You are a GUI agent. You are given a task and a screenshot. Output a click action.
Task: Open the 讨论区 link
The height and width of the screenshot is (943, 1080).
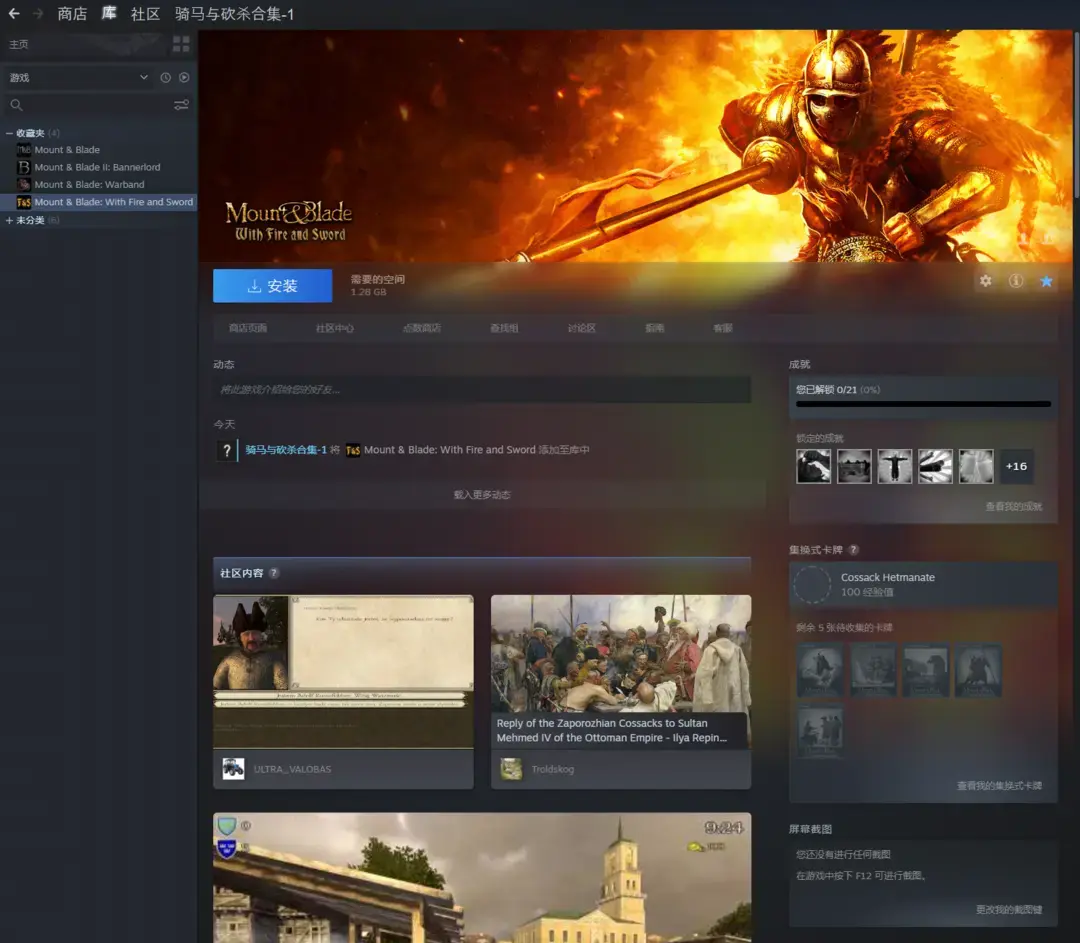tap(582, 329)
